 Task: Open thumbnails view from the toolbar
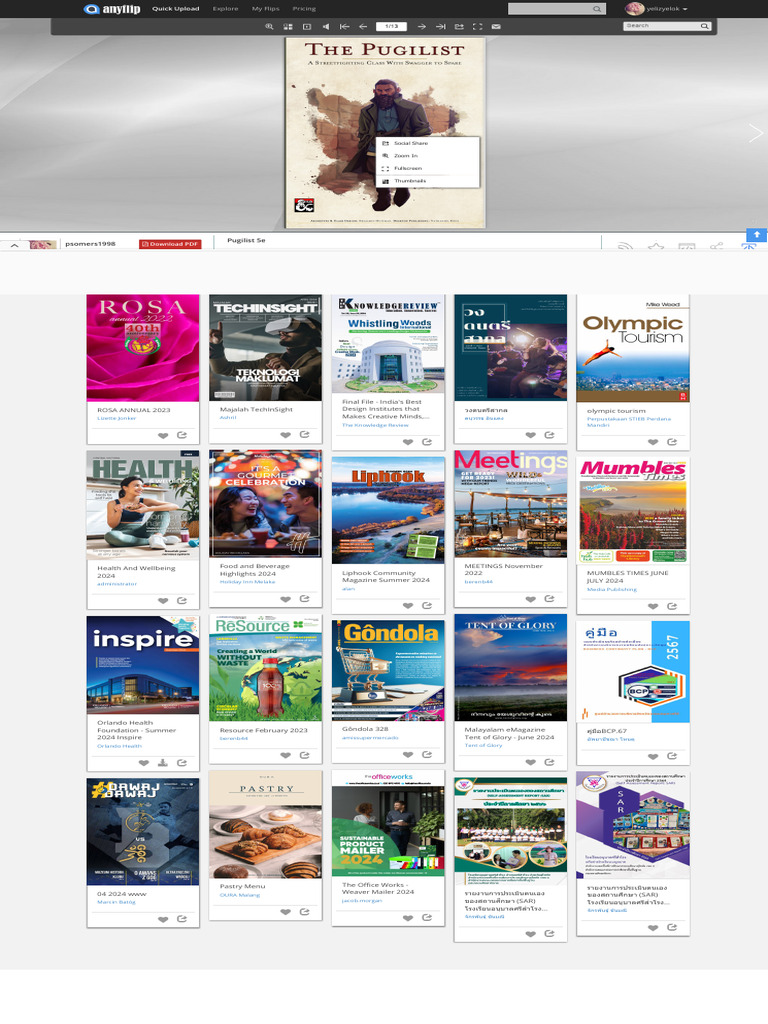(288, 26)
